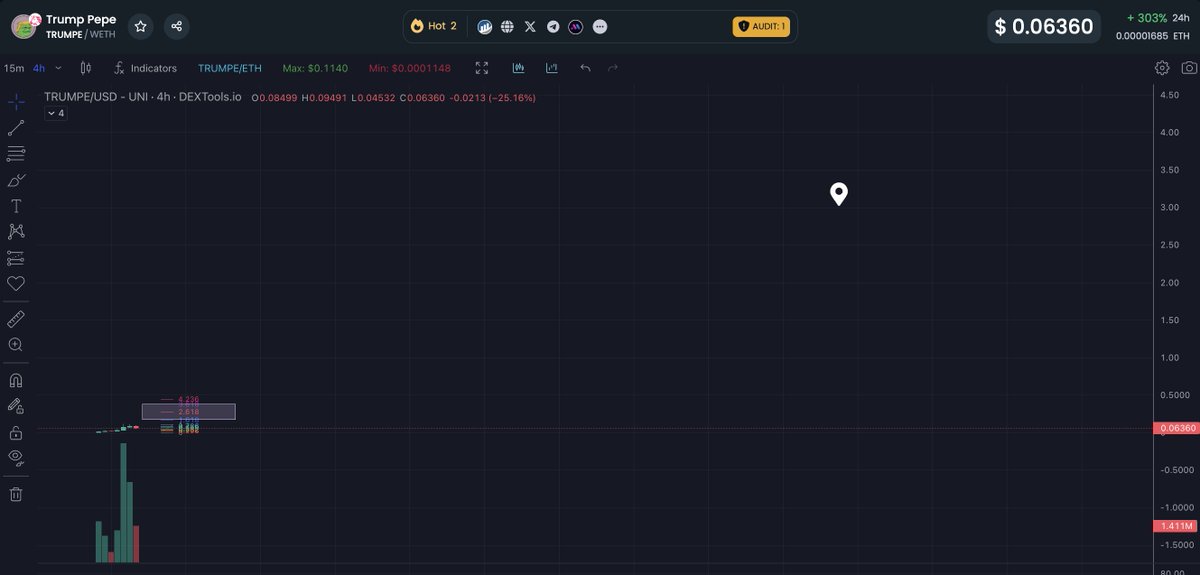Open the Telegram social link icon
Screen dimensions: 1200x575
click(x=553, y=26)
